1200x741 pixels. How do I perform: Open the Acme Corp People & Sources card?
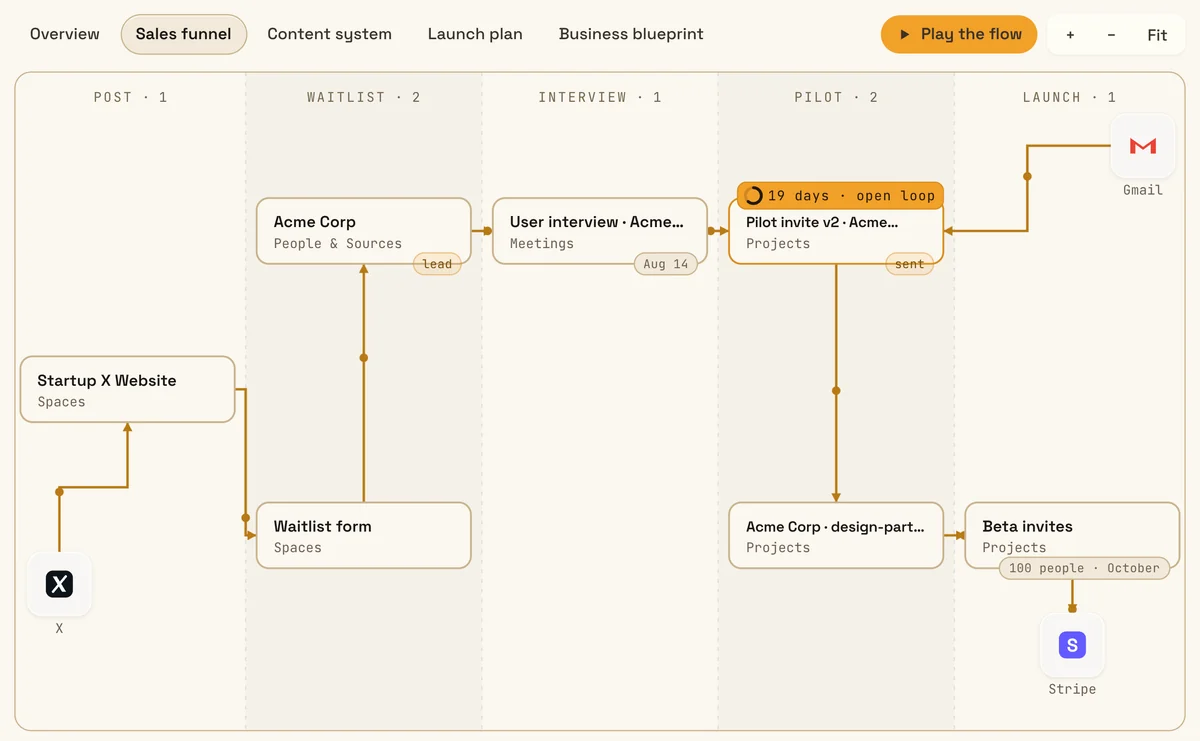pos(364,231)
